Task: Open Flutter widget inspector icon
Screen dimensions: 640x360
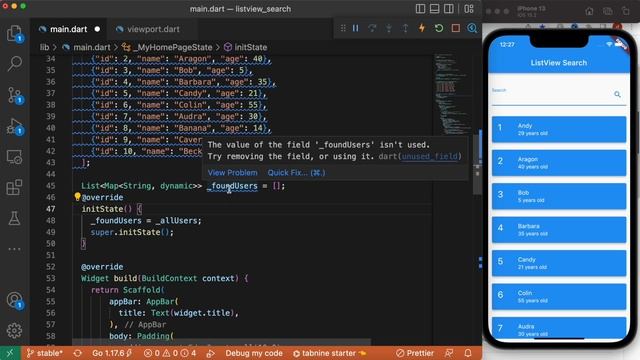Action: click(x=472, y=28)
